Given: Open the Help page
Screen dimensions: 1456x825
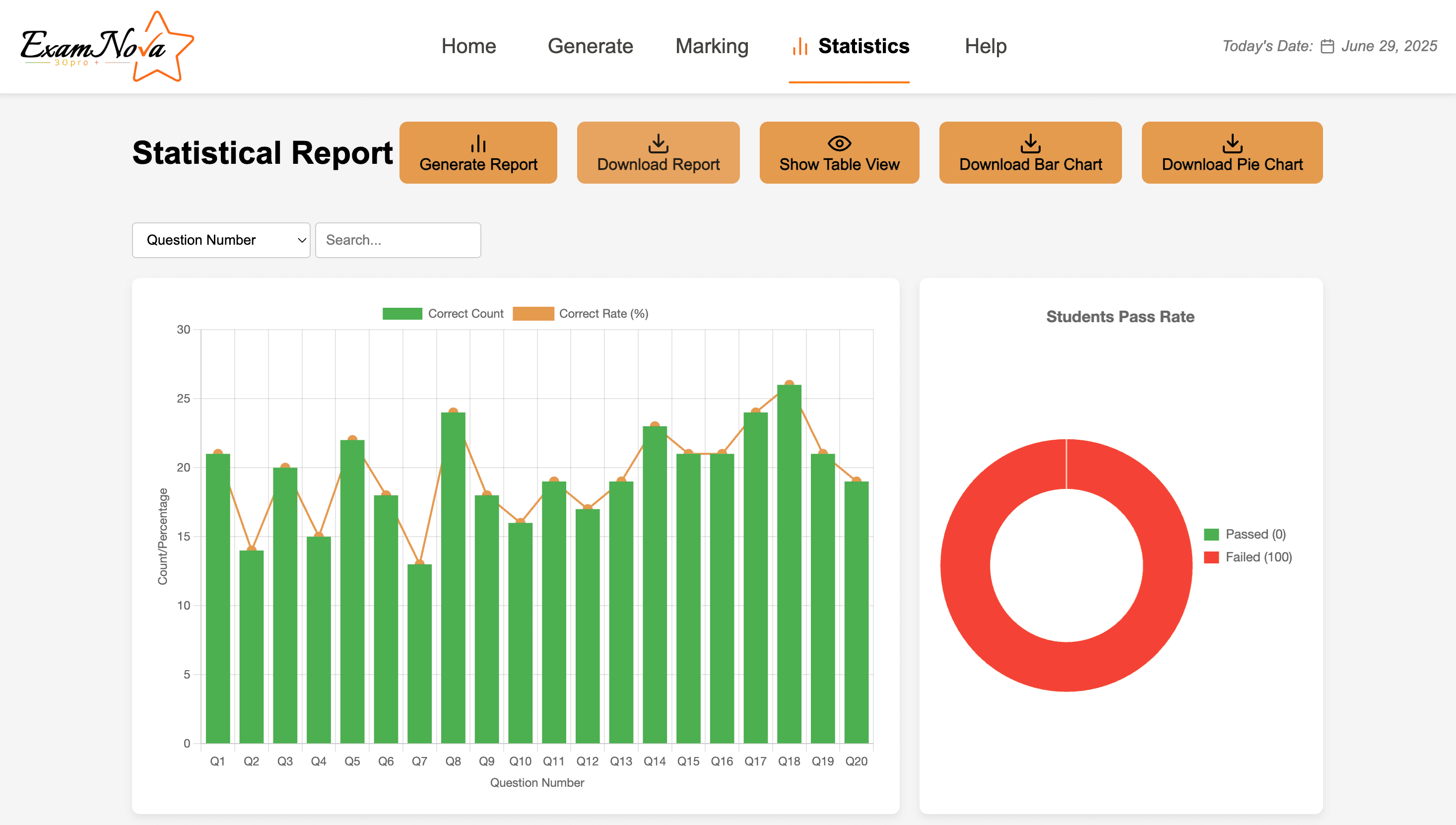Looking at the screenshot, I should [x=985, y=47].
